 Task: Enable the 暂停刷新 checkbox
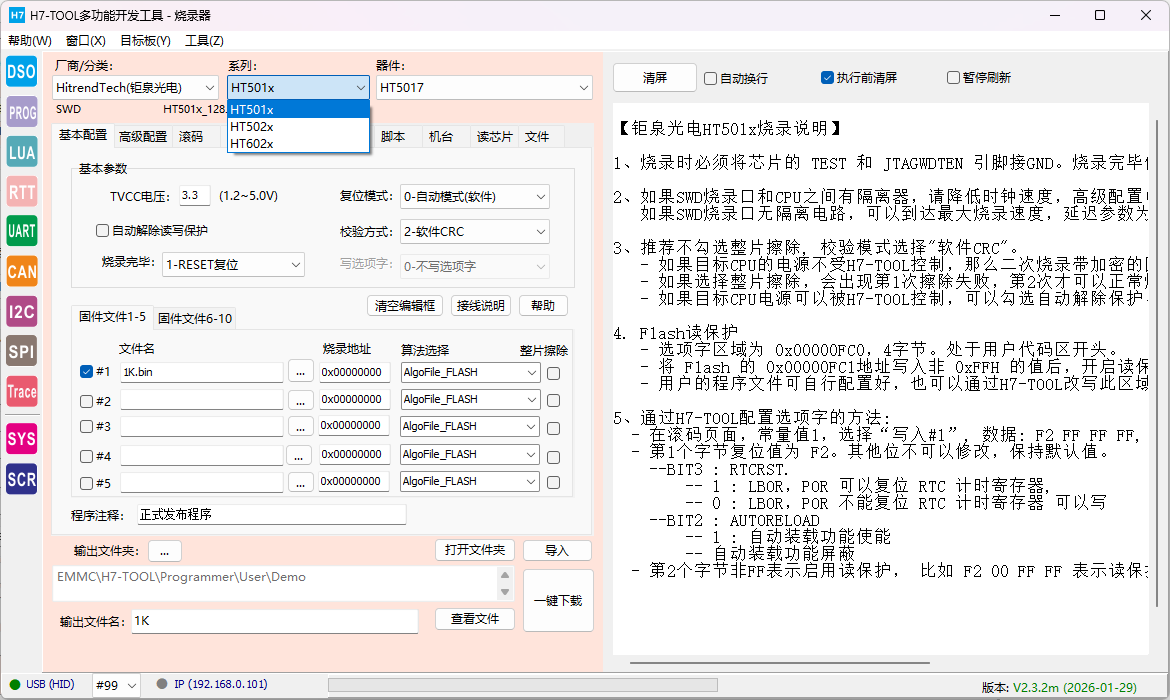(x=953, y=78)
